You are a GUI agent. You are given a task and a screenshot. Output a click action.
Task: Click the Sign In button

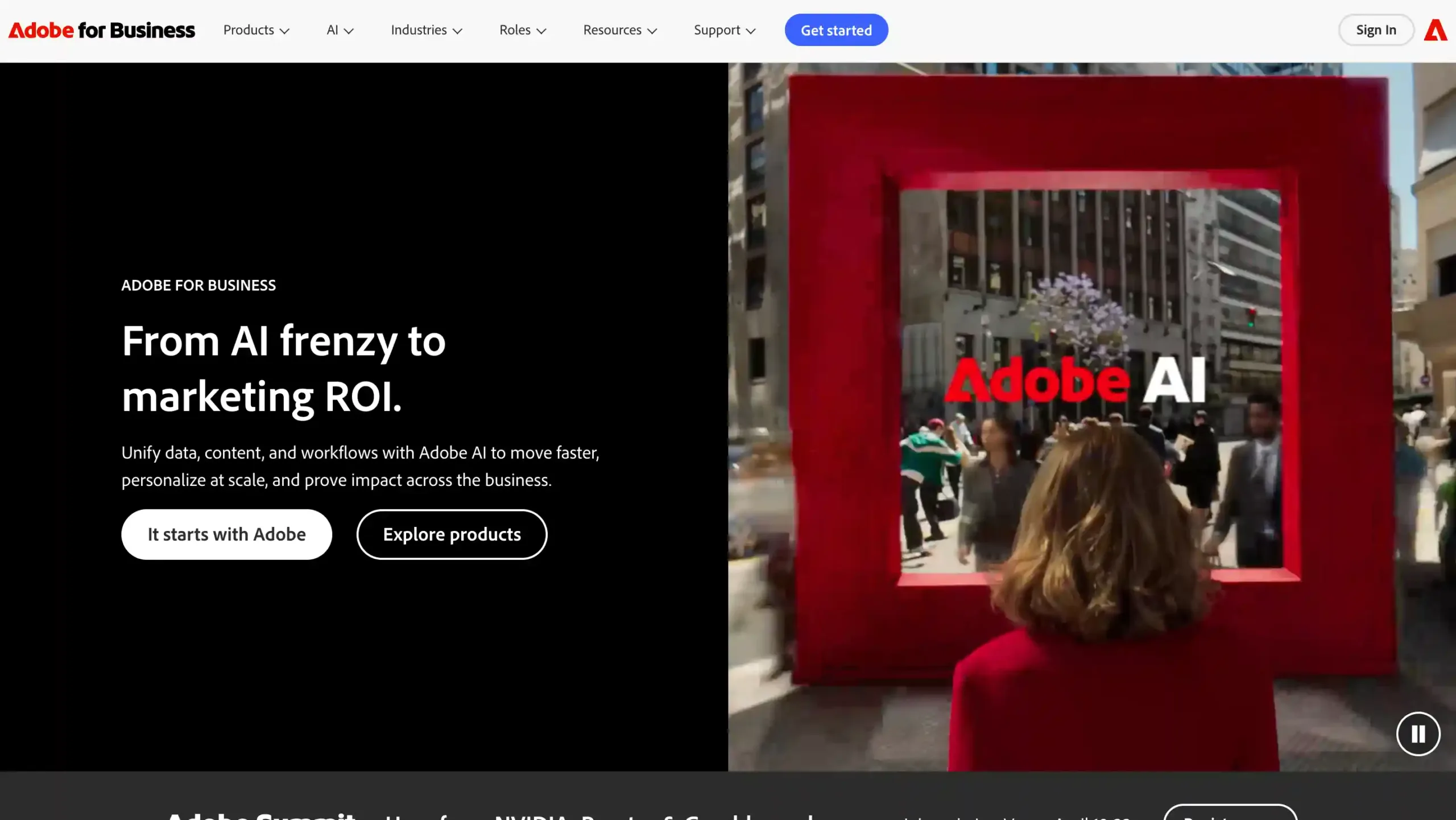point(1376,30)
